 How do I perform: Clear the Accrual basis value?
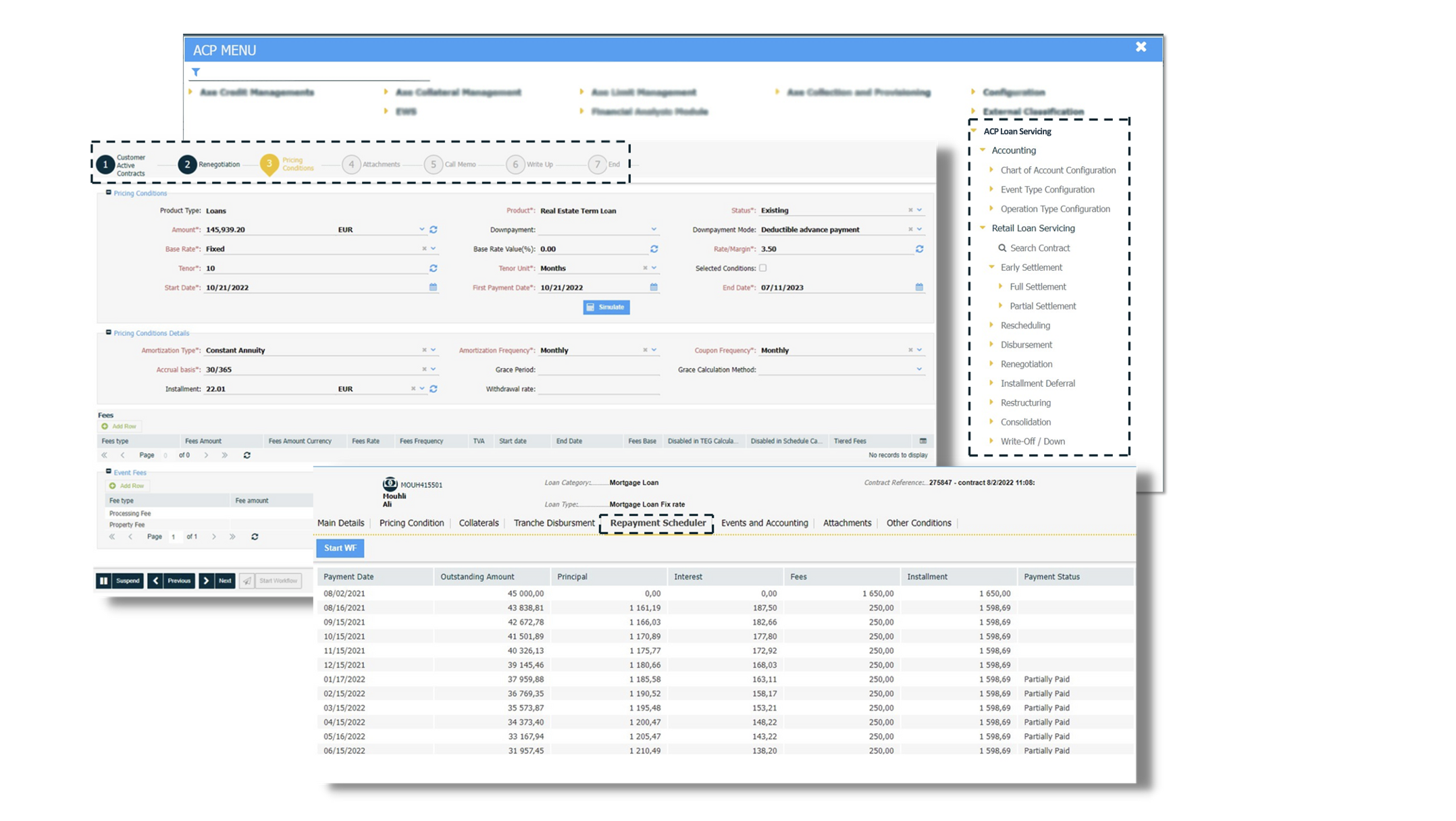(424, 369)
